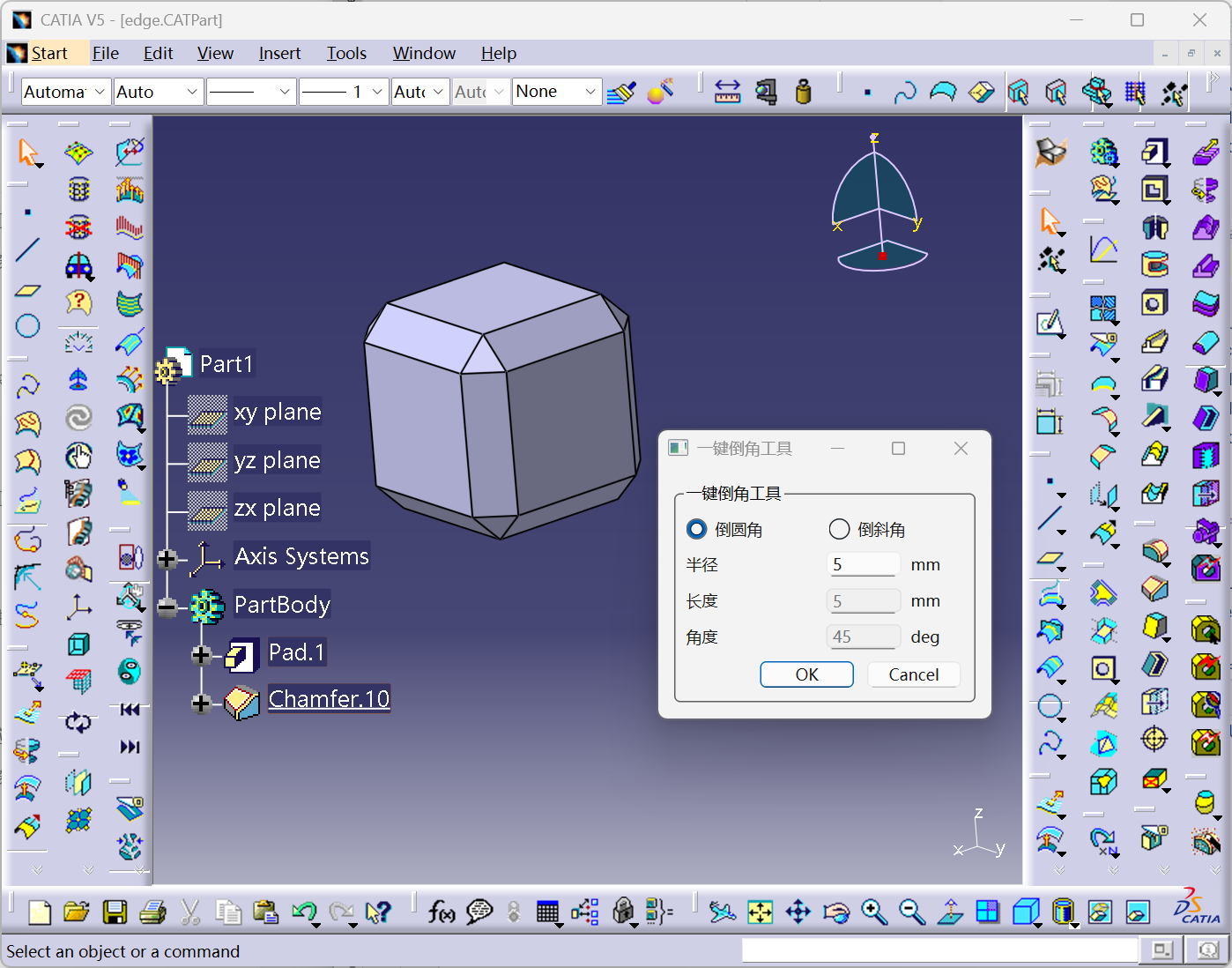
Task: Open the Auto transparency dropdown
Action: point(159,92)
